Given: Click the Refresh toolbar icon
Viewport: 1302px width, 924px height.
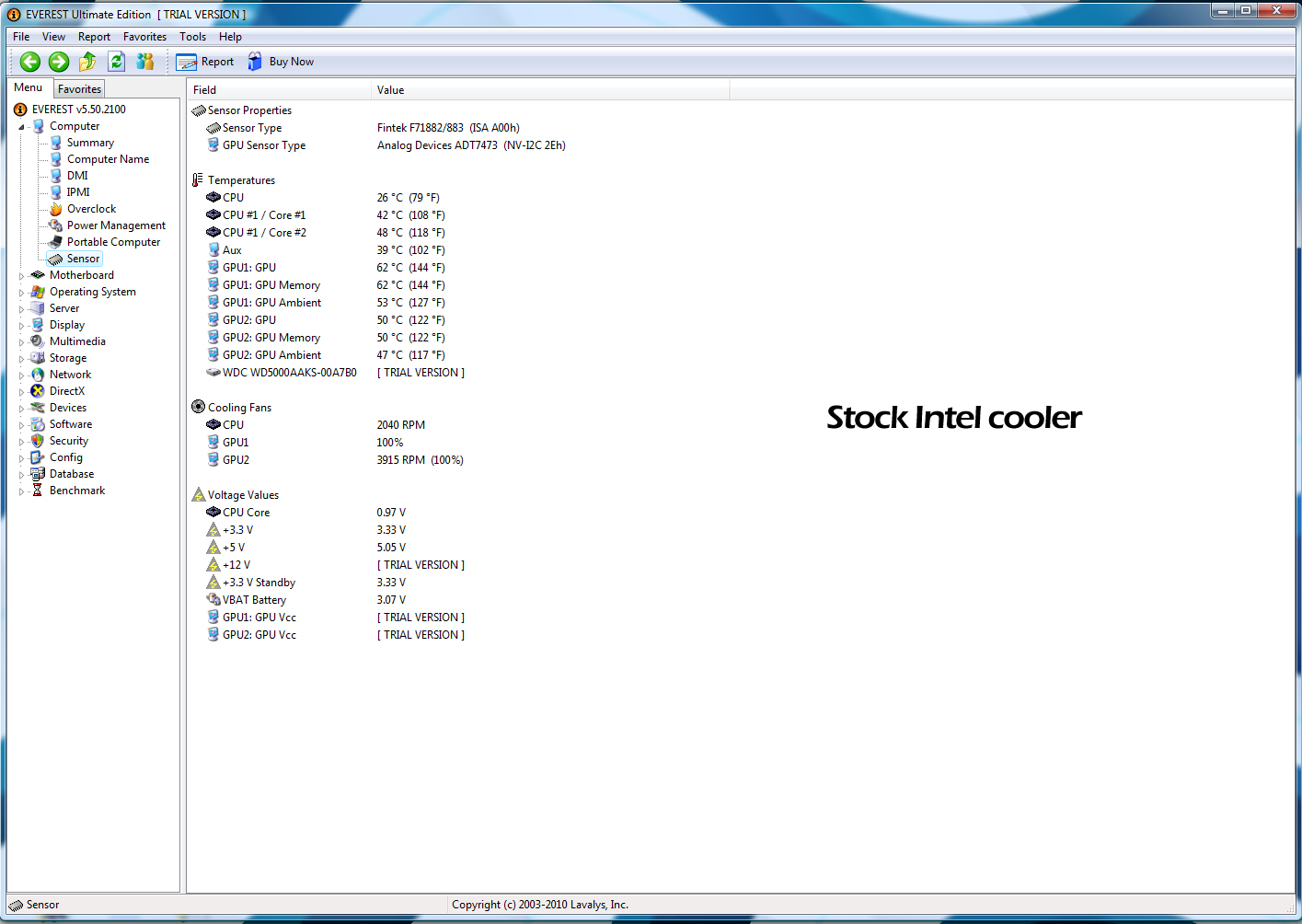Looking at the screenshot, I should (117, 62).
